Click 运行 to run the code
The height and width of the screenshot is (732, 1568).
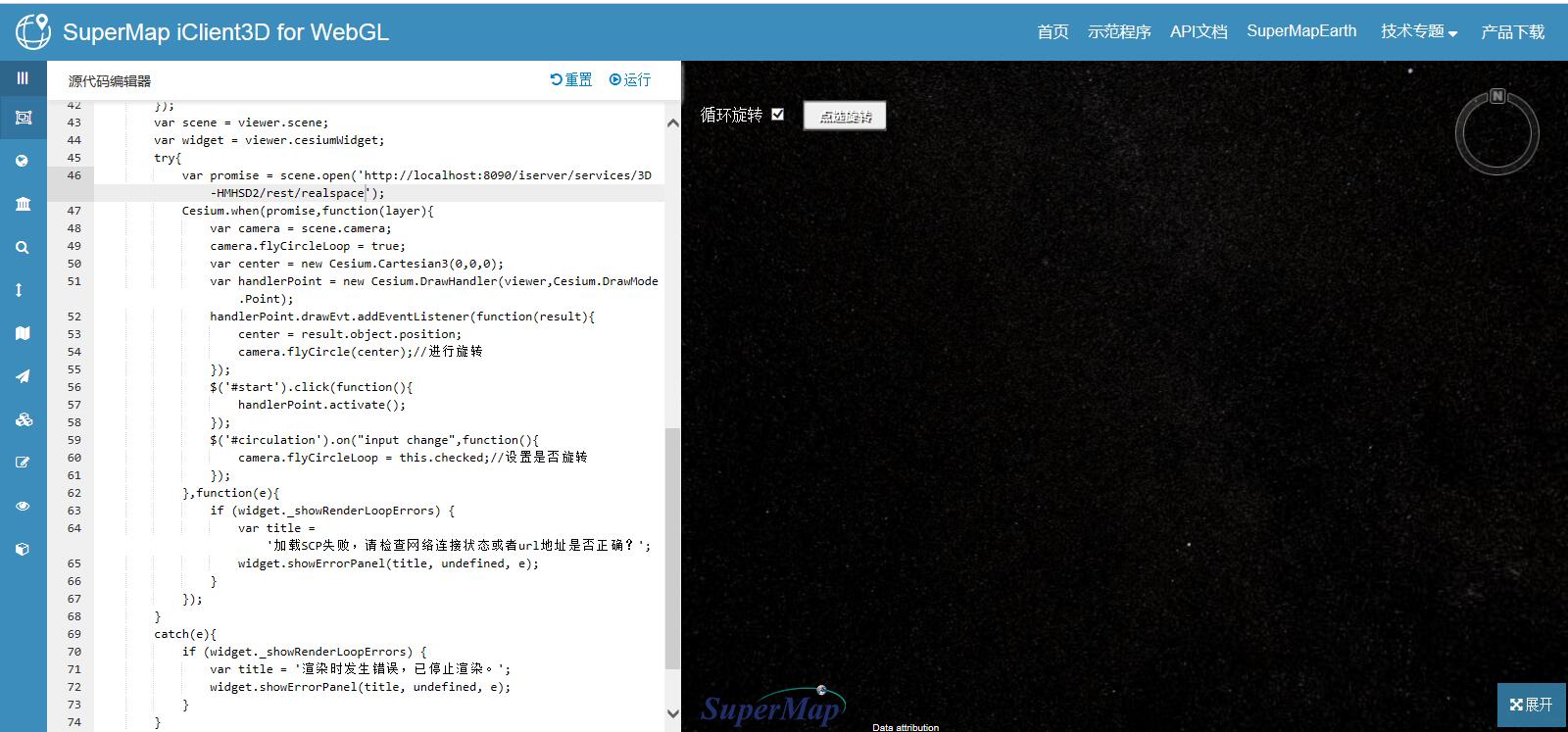(x=630, y=79)
